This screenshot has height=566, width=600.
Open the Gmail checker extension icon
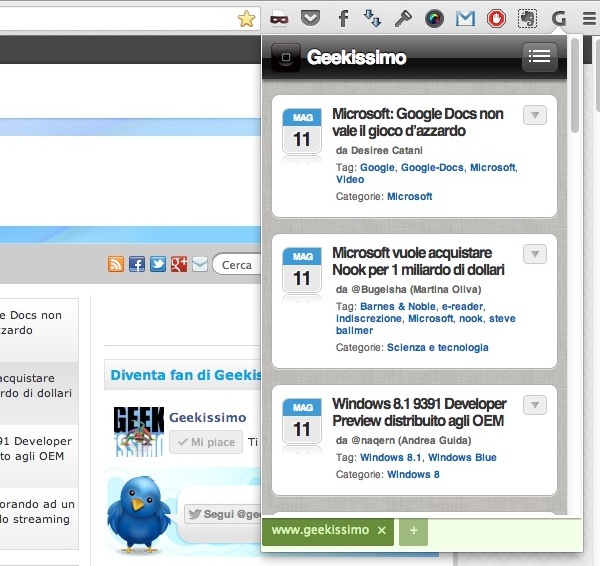coord(465,18)
